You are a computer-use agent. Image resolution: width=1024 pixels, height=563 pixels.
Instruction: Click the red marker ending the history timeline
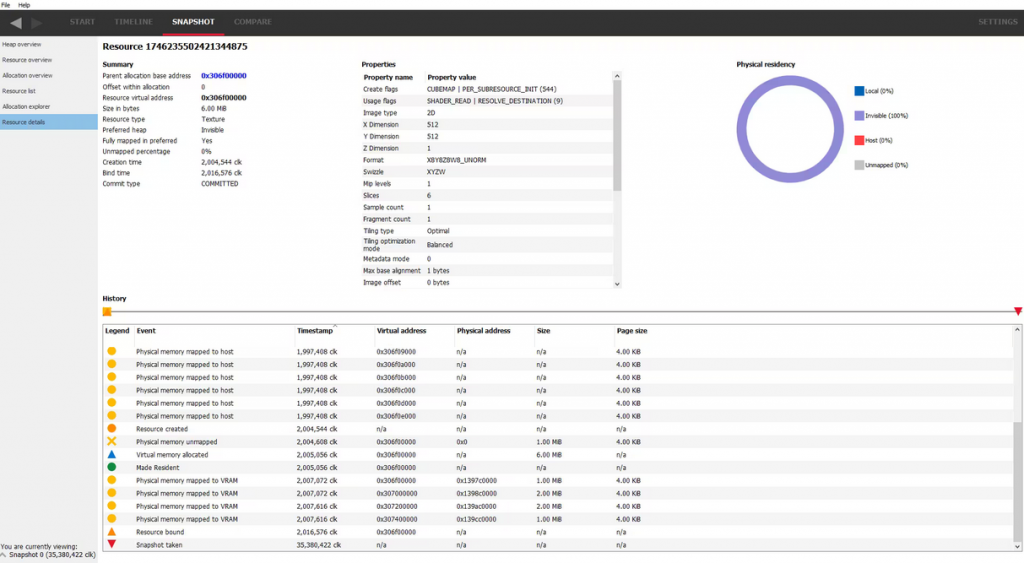coord(1018,311)
